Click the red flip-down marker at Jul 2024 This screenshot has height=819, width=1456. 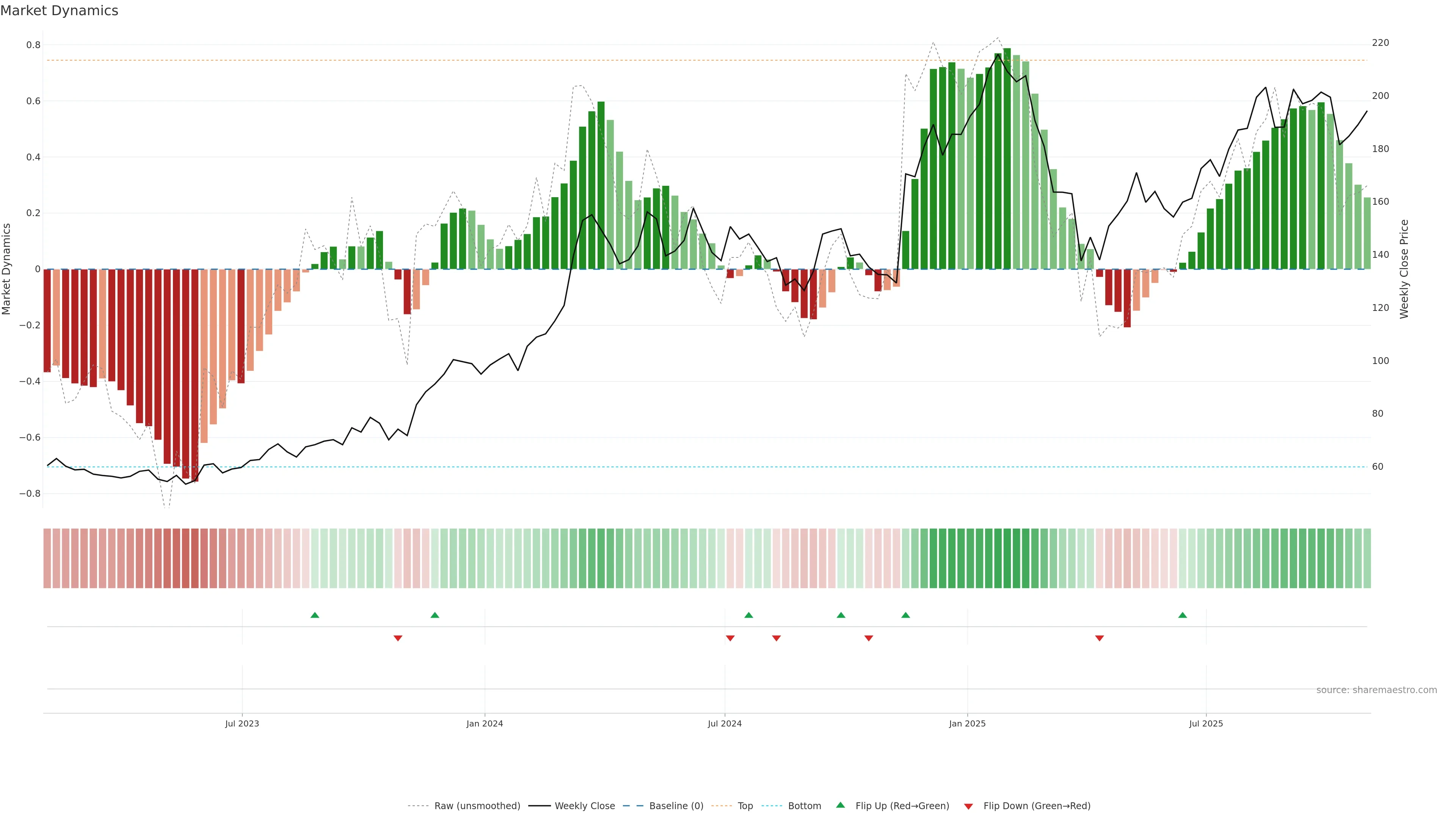click(x=730, y=638)
